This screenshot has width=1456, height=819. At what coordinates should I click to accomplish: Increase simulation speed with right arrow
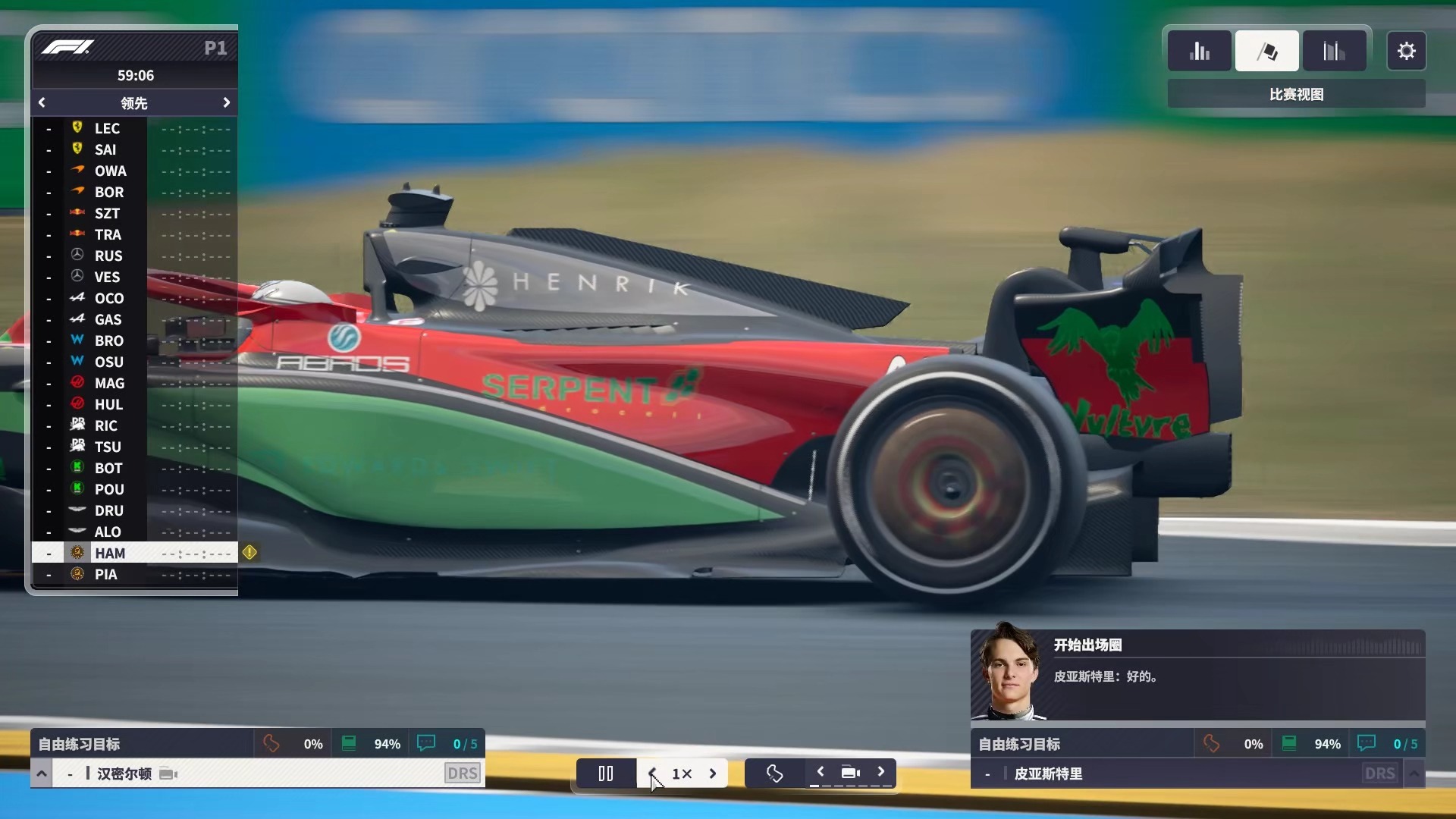[x=713, y=773]
